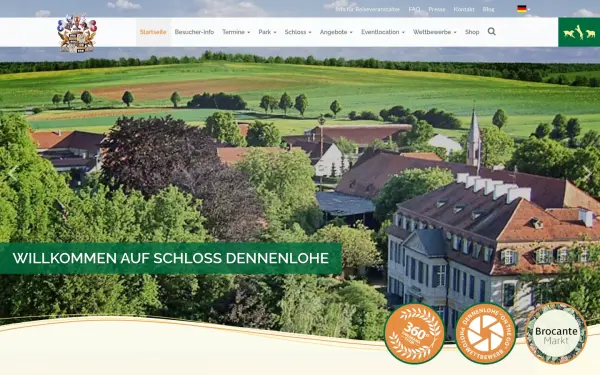Image resolution: width=600 pixels, height=375 pixels.
Task: Open the Kontakt link
Action: click(x=464, y=9)
